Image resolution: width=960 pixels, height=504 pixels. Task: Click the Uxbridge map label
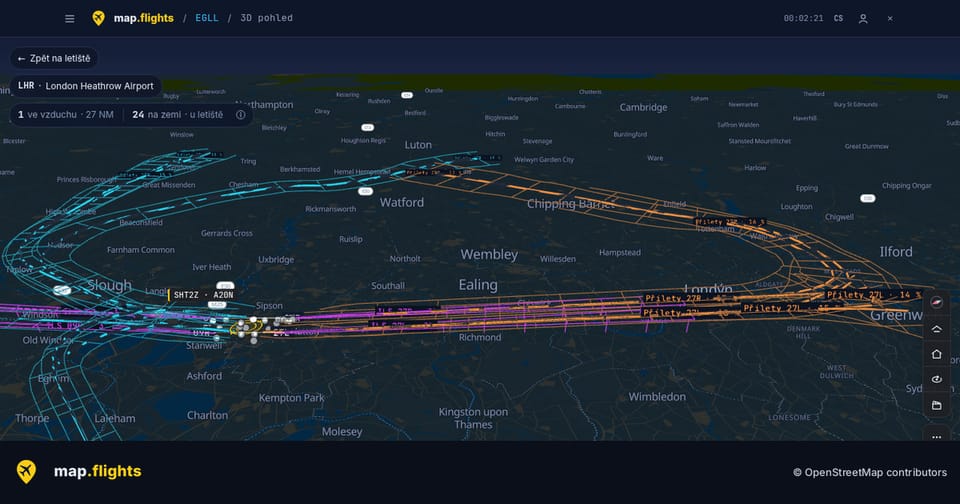pyautogui.click(x=276, y=260)
